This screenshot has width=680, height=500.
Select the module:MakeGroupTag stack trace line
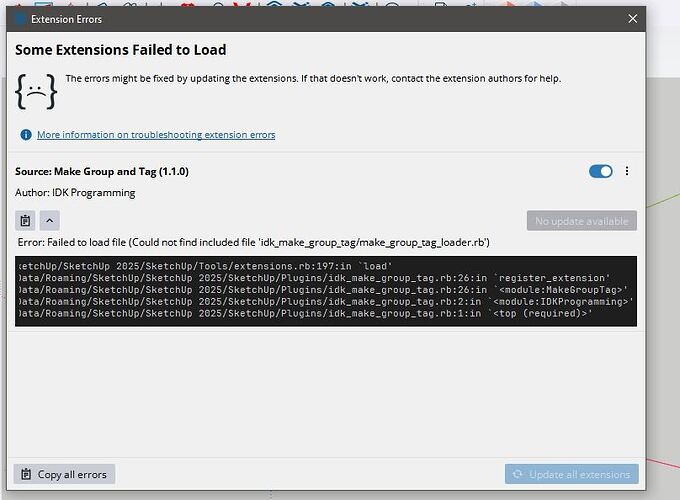323,289
